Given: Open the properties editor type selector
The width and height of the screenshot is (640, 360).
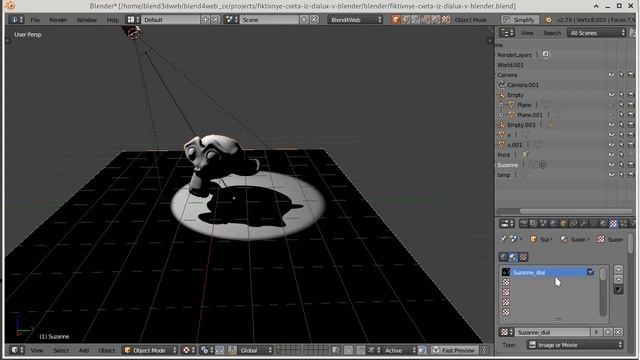Looking at the screenshot, I should [507, 223].
